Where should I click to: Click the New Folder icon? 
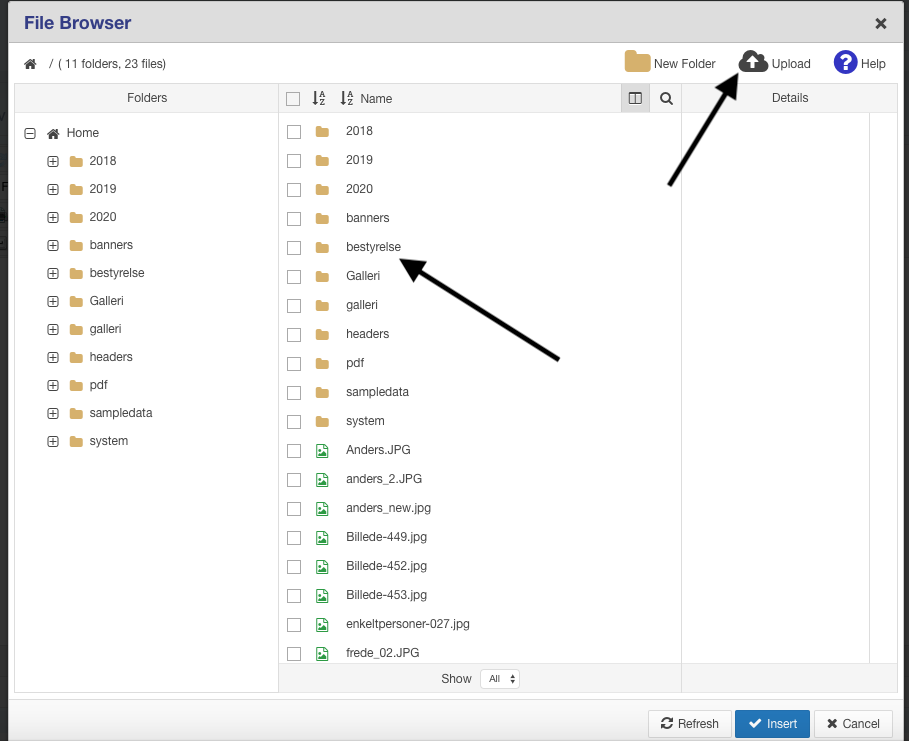pos(637,62)
